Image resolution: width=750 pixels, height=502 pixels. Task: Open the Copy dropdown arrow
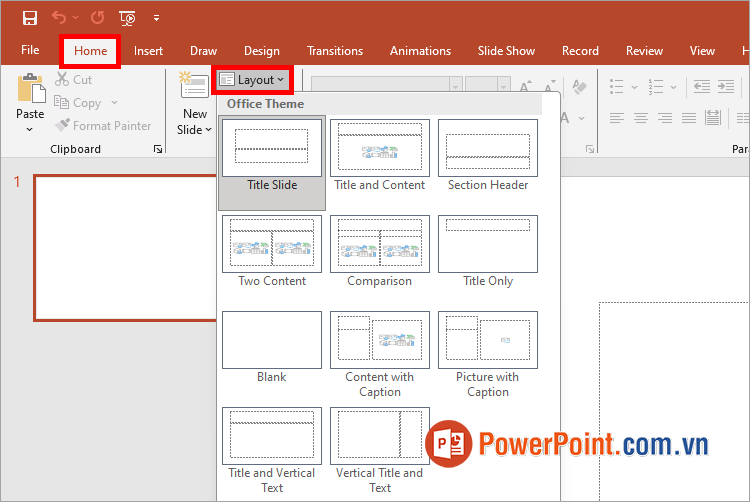[114, 102]
